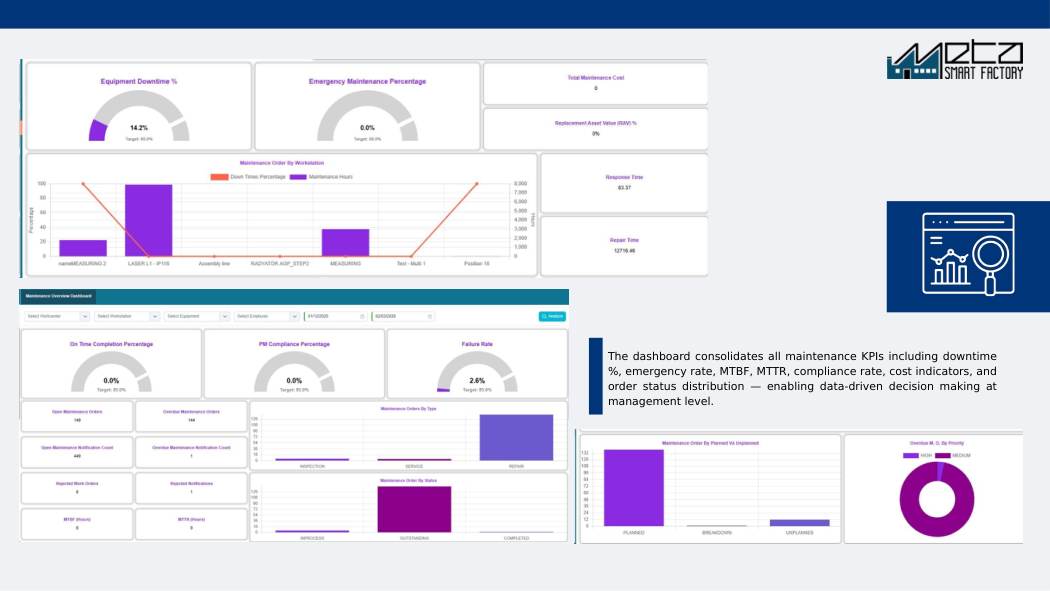This screenshot has height=591, width=1050.
Task: Click the Total Maintenance Cost card
Action: [595, 84]
